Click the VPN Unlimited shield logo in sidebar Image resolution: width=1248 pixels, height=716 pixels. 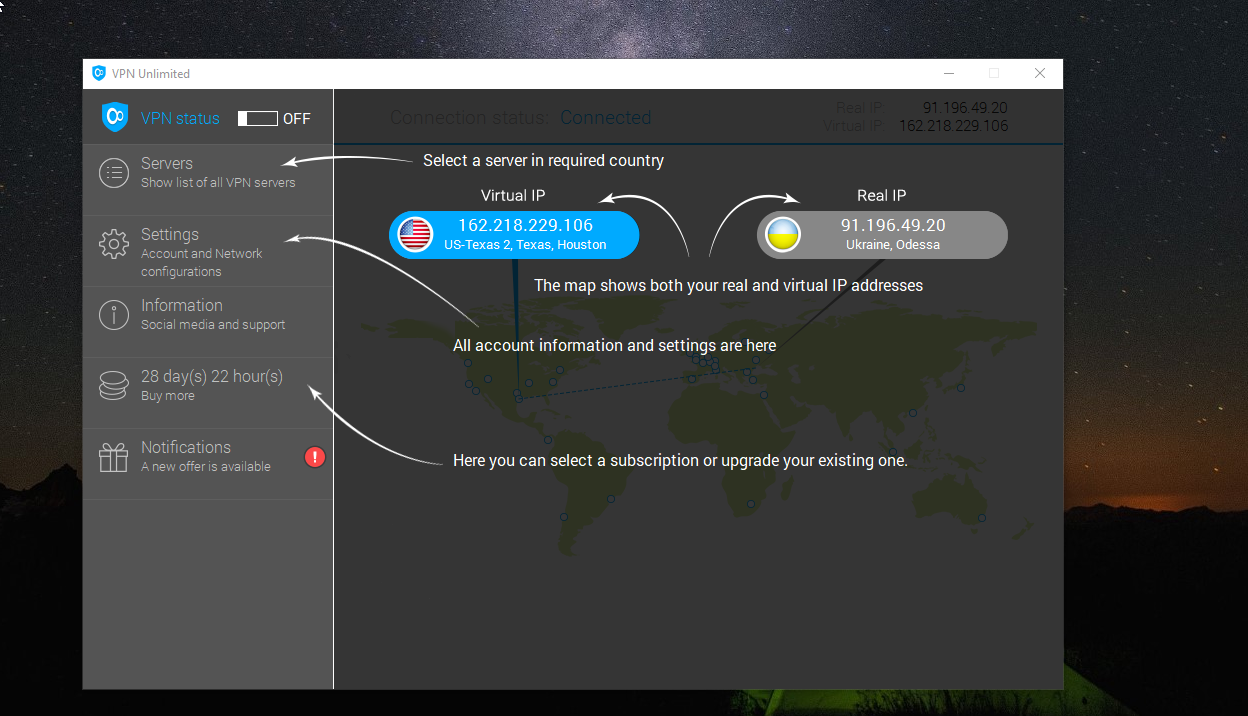pyautogui.click(x=115, y=117)
